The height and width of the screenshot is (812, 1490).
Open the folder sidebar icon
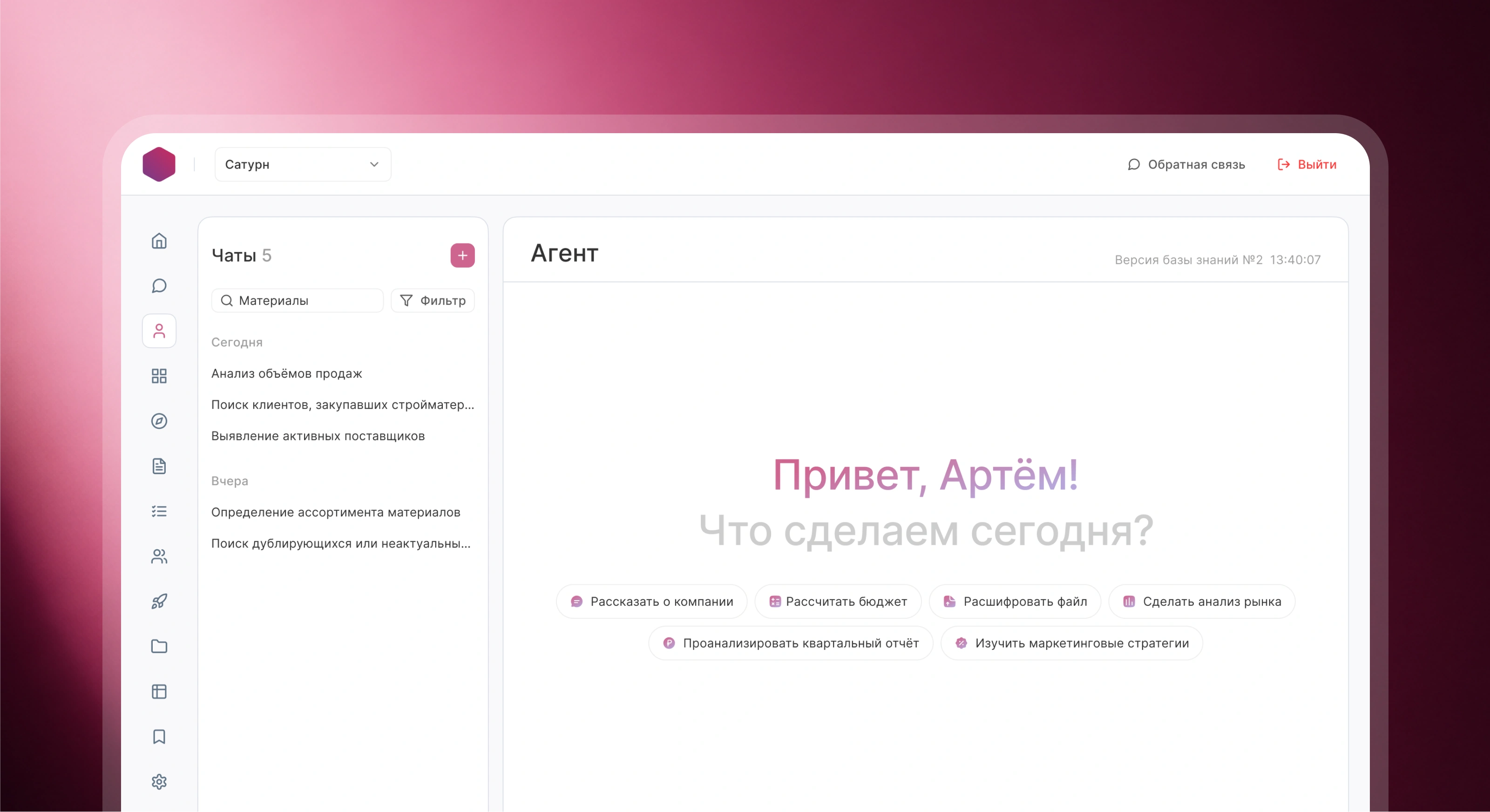tap(159, 647)
